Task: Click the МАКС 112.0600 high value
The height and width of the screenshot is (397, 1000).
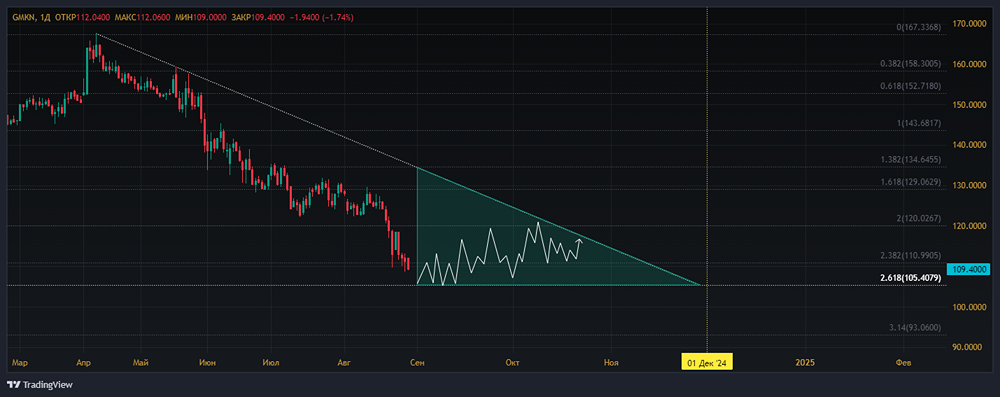Action: [143, 18]
